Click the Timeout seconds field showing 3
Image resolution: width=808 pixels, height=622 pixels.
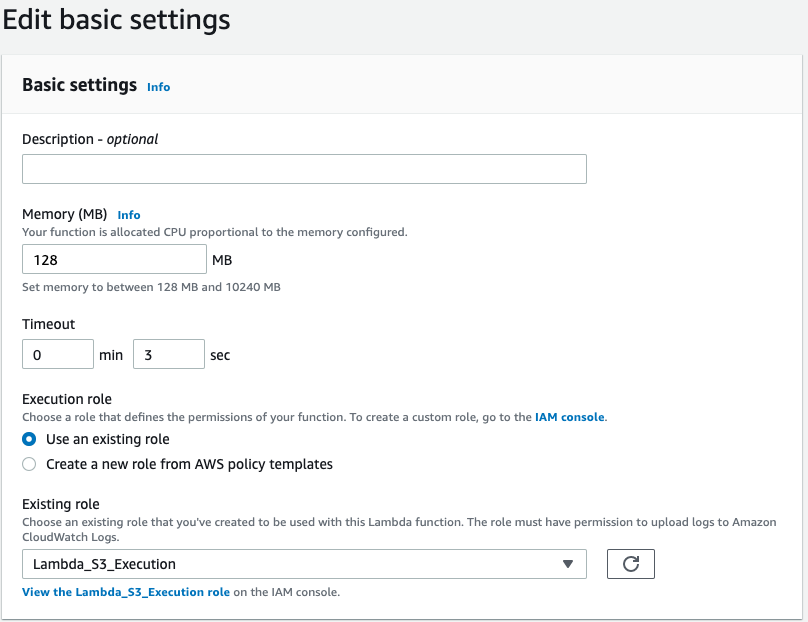point(168,354)
